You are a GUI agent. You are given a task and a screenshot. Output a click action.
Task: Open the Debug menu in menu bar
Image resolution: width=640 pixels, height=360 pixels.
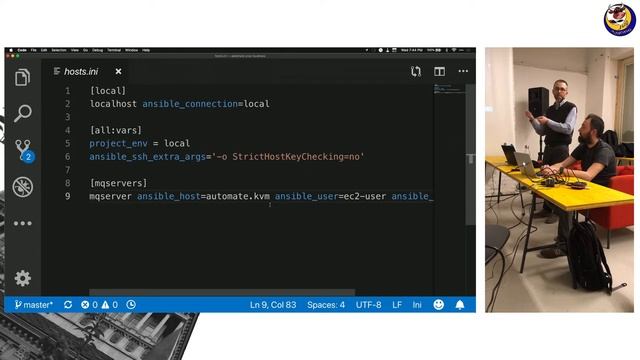[x=97, y=50]
